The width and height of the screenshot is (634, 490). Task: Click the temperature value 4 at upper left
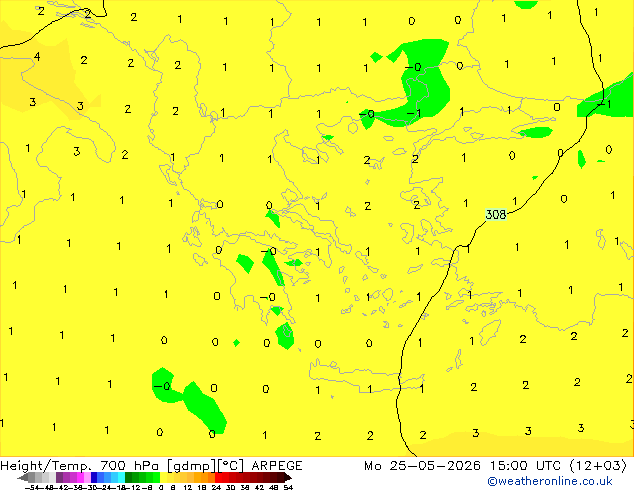pyautogui.click(x=37, y=57)
